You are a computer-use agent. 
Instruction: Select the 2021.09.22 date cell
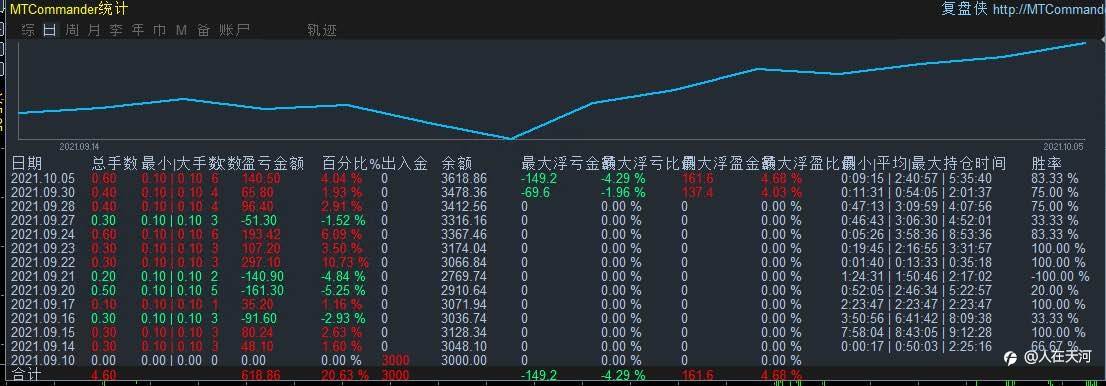[43, 262]
